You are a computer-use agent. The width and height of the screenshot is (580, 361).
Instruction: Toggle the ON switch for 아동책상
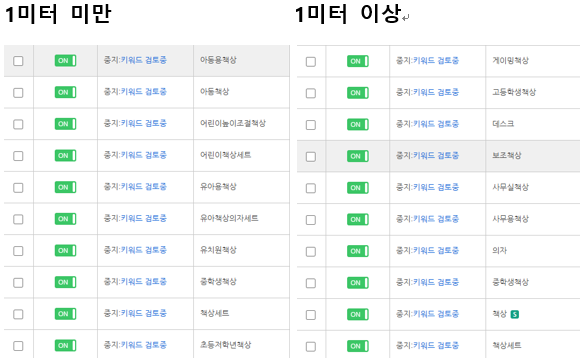click(65, 92)
